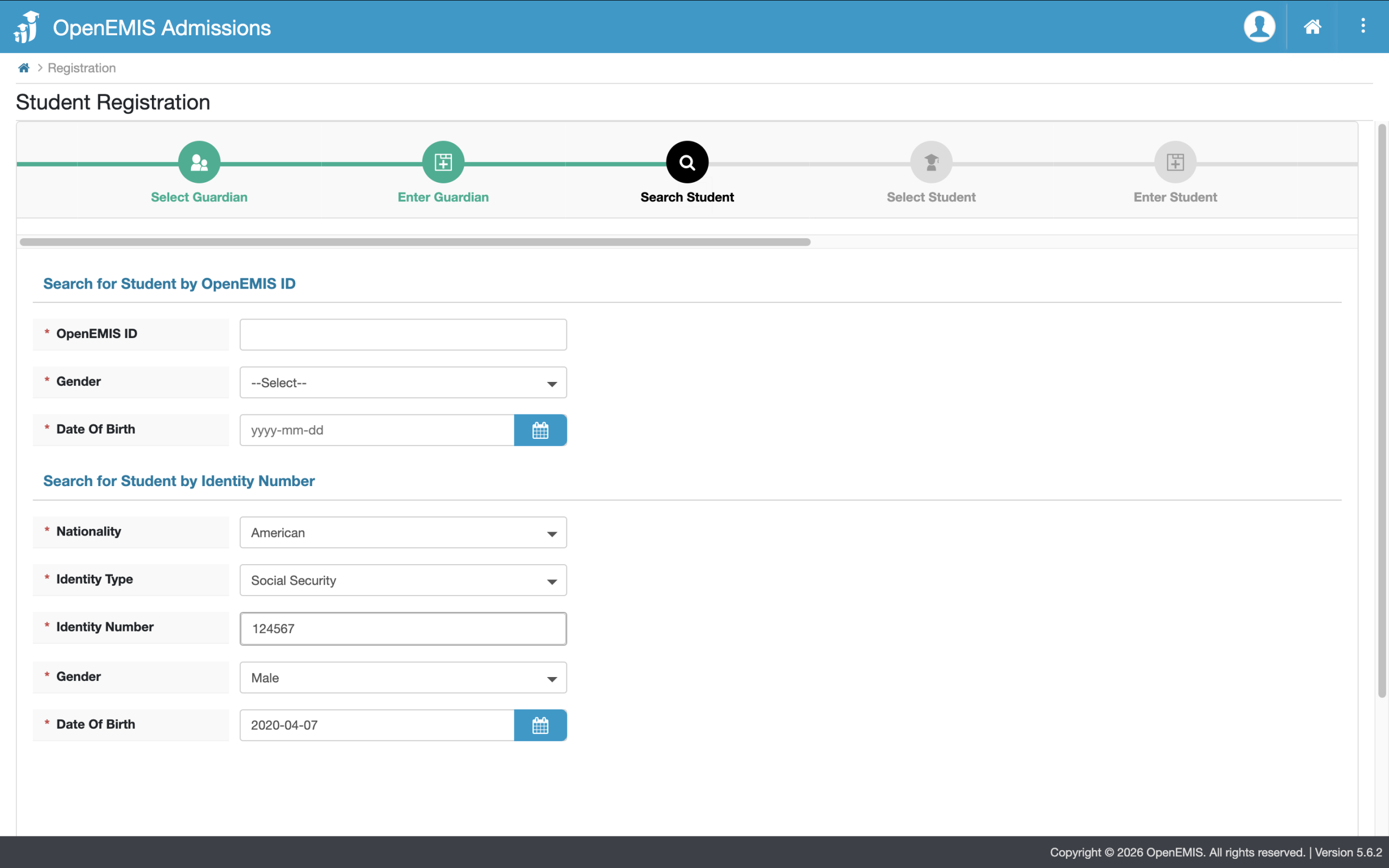The width and height of the screenshot is (1389, 868).
Task: Open the three-dot more options menu
Action: pyautogui.click(x=1362, y=26)
